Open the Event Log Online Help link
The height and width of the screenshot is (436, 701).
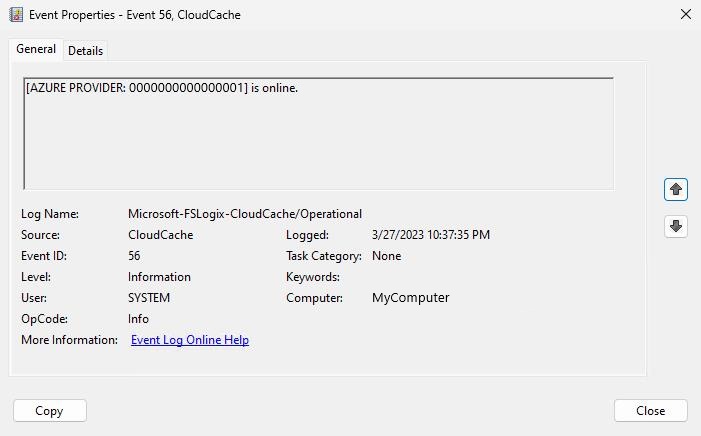click(x=190, y=340)
